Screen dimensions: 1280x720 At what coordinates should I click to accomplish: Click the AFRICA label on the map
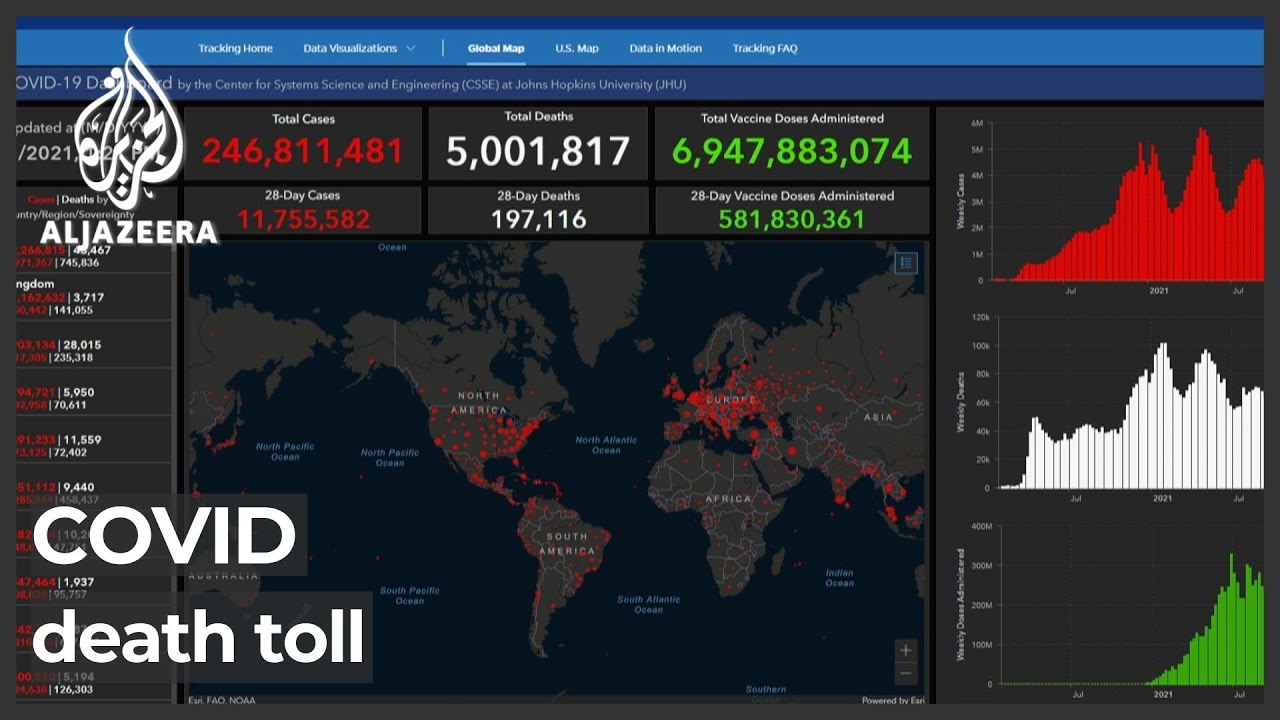(728, 498)
